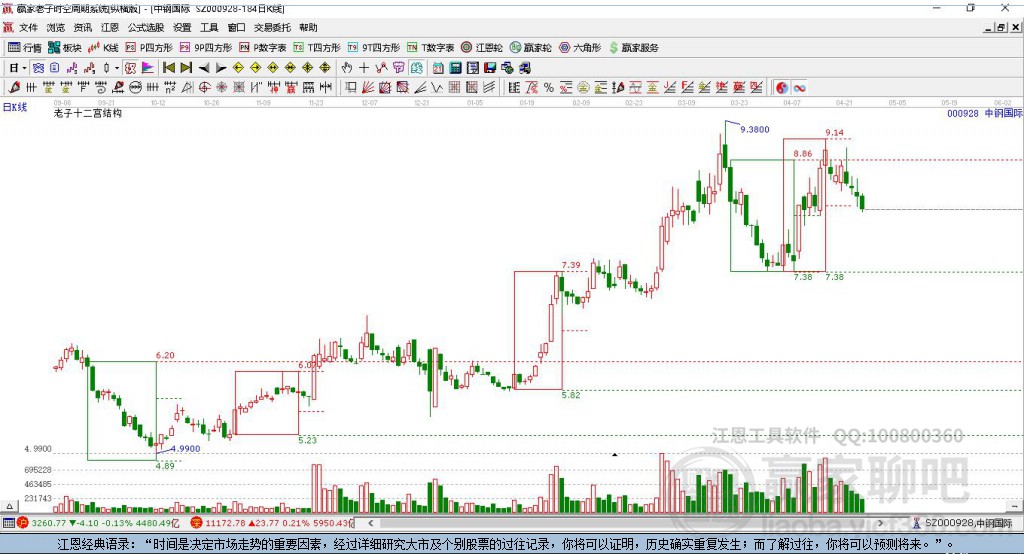
Task: Step chart left with black arrow
Action: 204,68
